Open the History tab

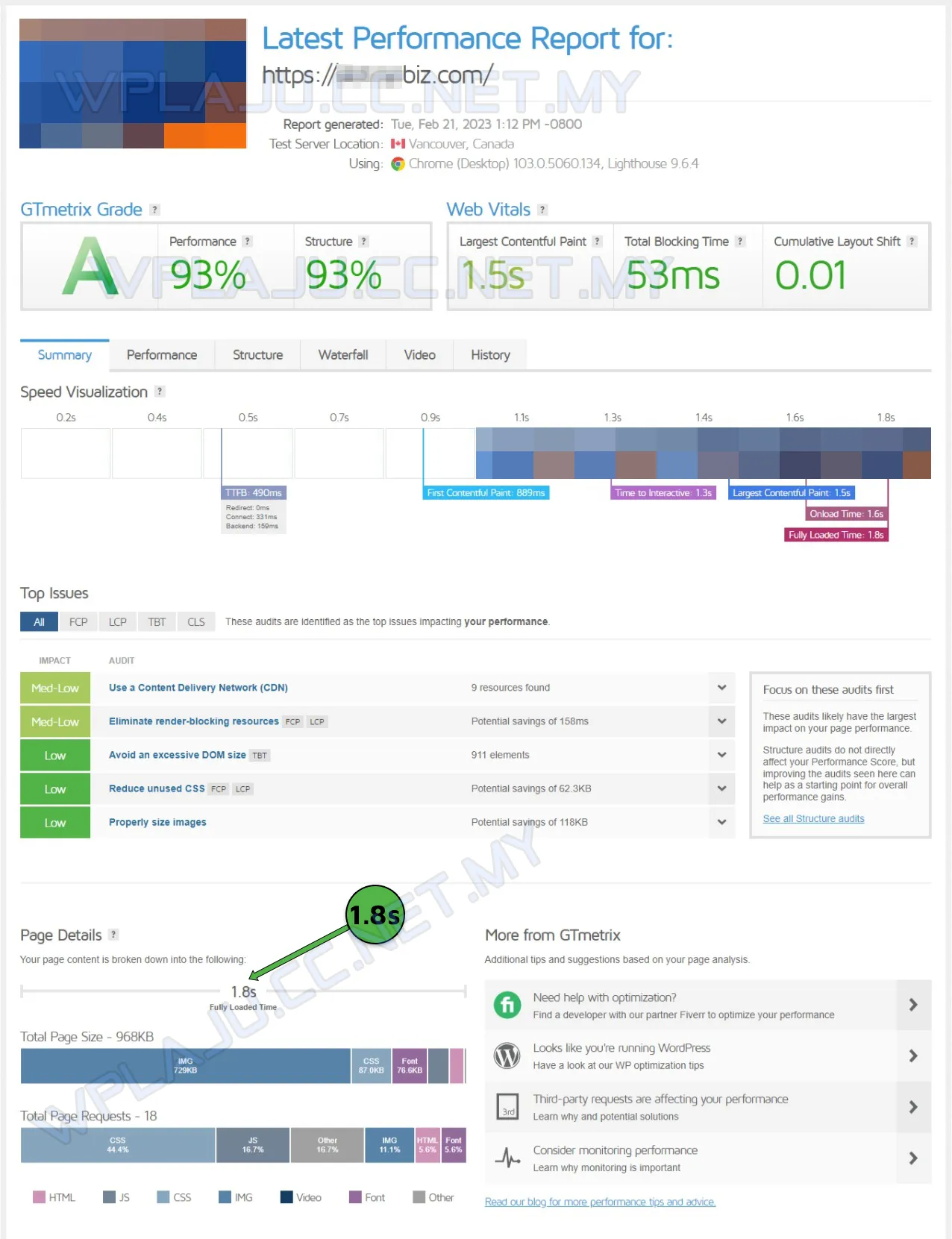[490, 355]
